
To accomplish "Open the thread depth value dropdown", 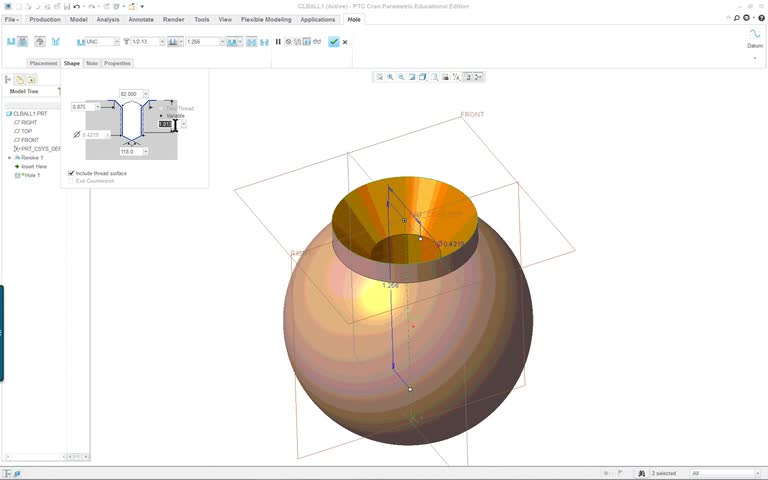I will 184,124.
